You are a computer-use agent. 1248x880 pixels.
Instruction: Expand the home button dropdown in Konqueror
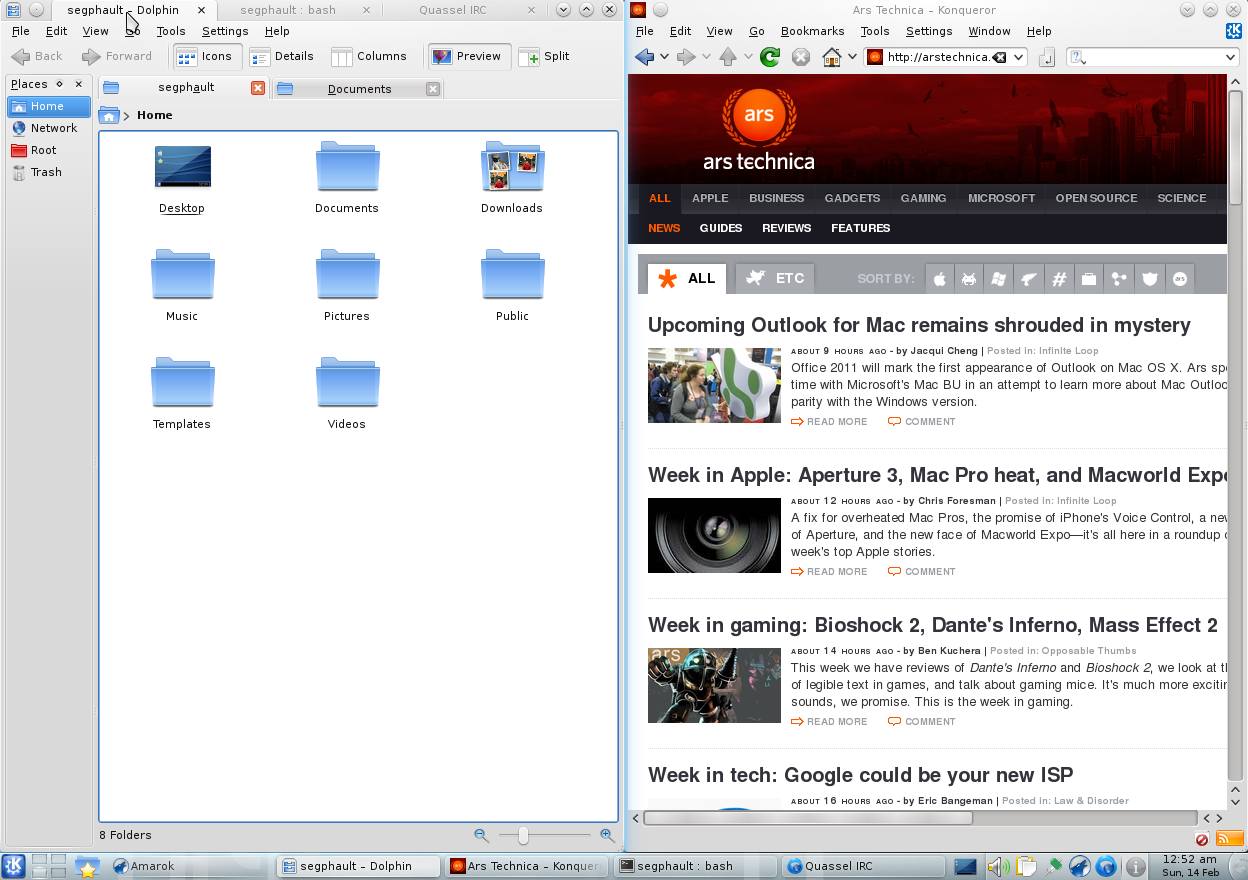click(852, 57)
